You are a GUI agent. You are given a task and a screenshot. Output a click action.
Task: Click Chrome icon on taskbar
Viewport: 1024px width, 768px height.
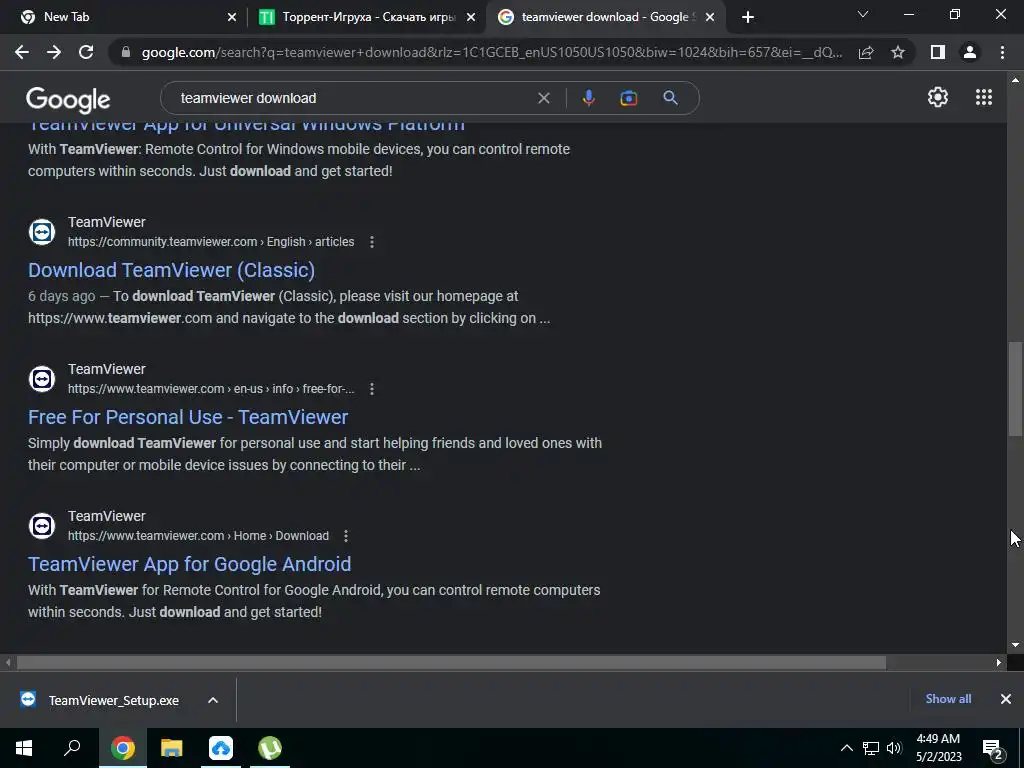pos(123,748)
